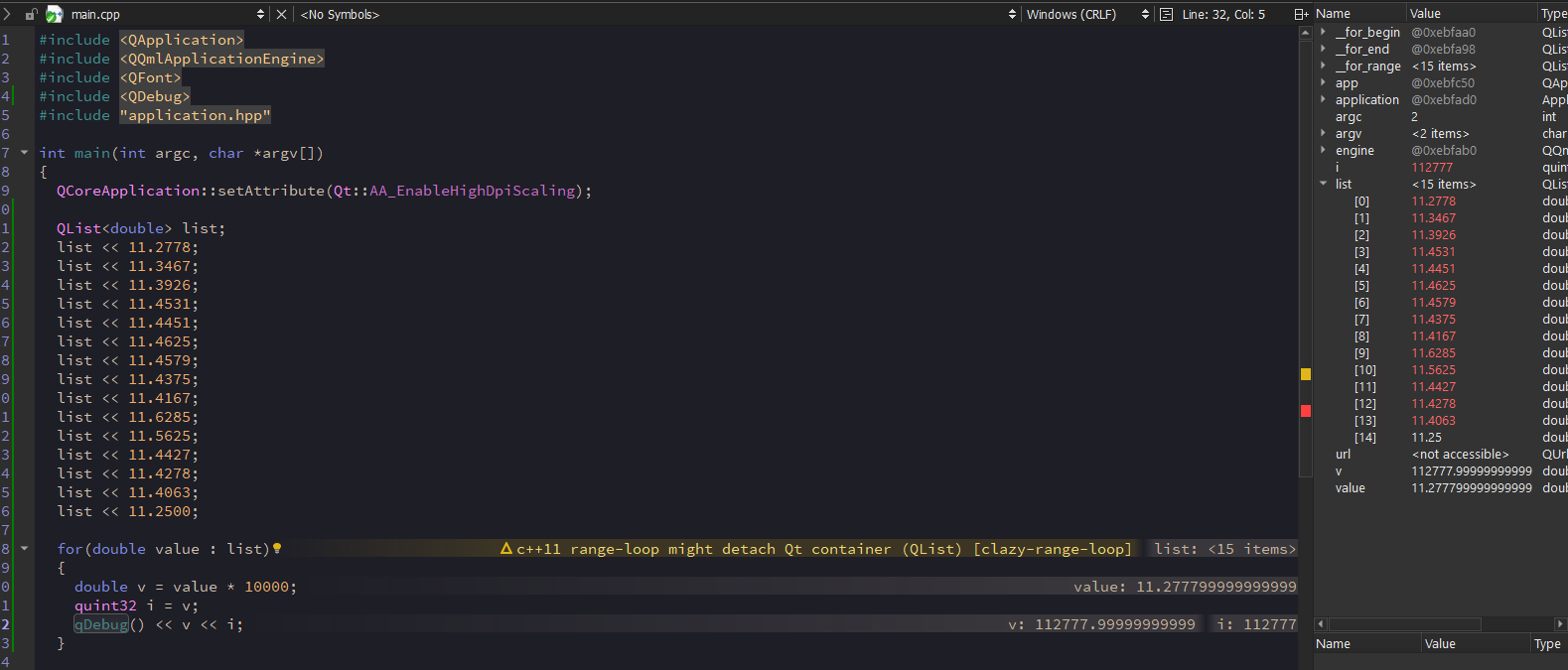This screenshot has width=1568, height=670.
Task: Click the "application.hpp" include string
Action: click(195, 115)
